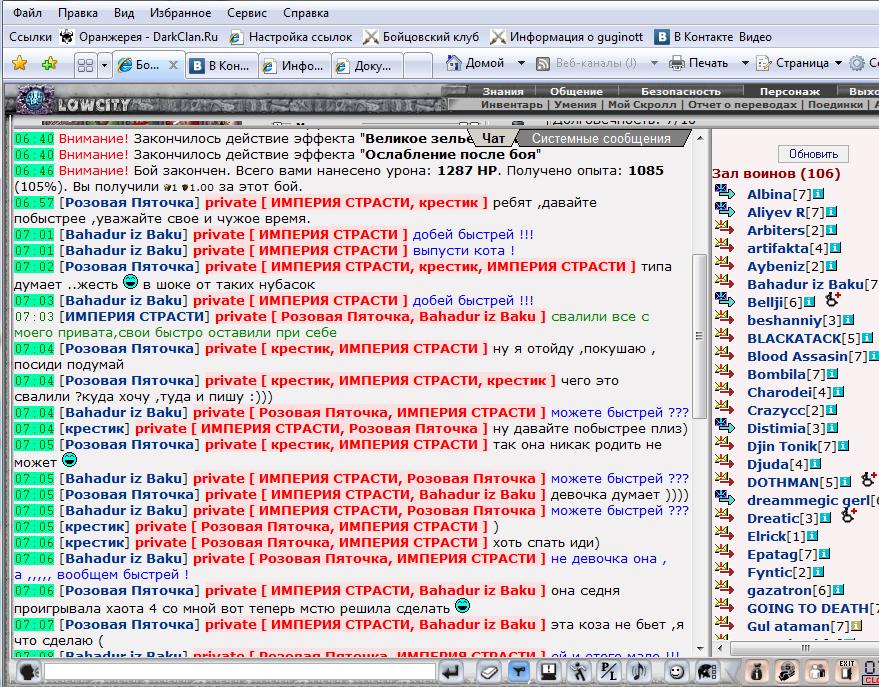Click player name Blood Assasin
Screen dimensions: 879x687
pyautogui.click(x=797, y=356)
